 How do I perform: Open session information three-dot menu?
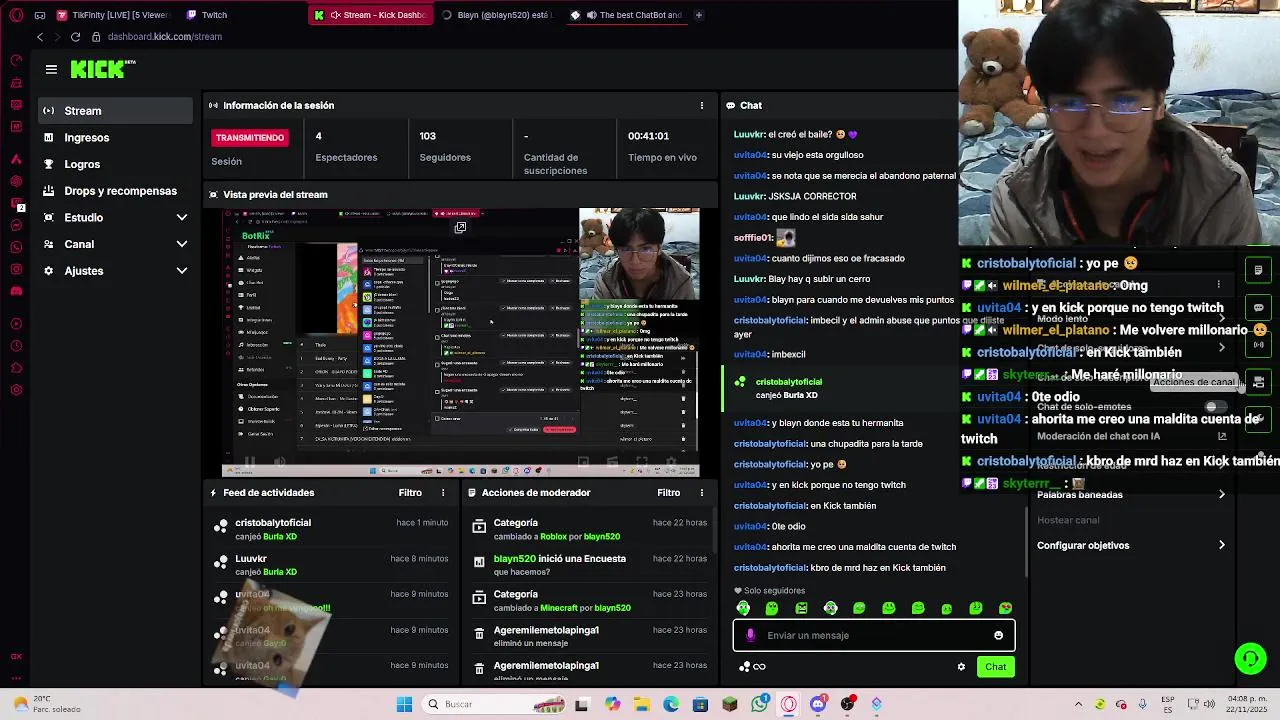point(702,105)
